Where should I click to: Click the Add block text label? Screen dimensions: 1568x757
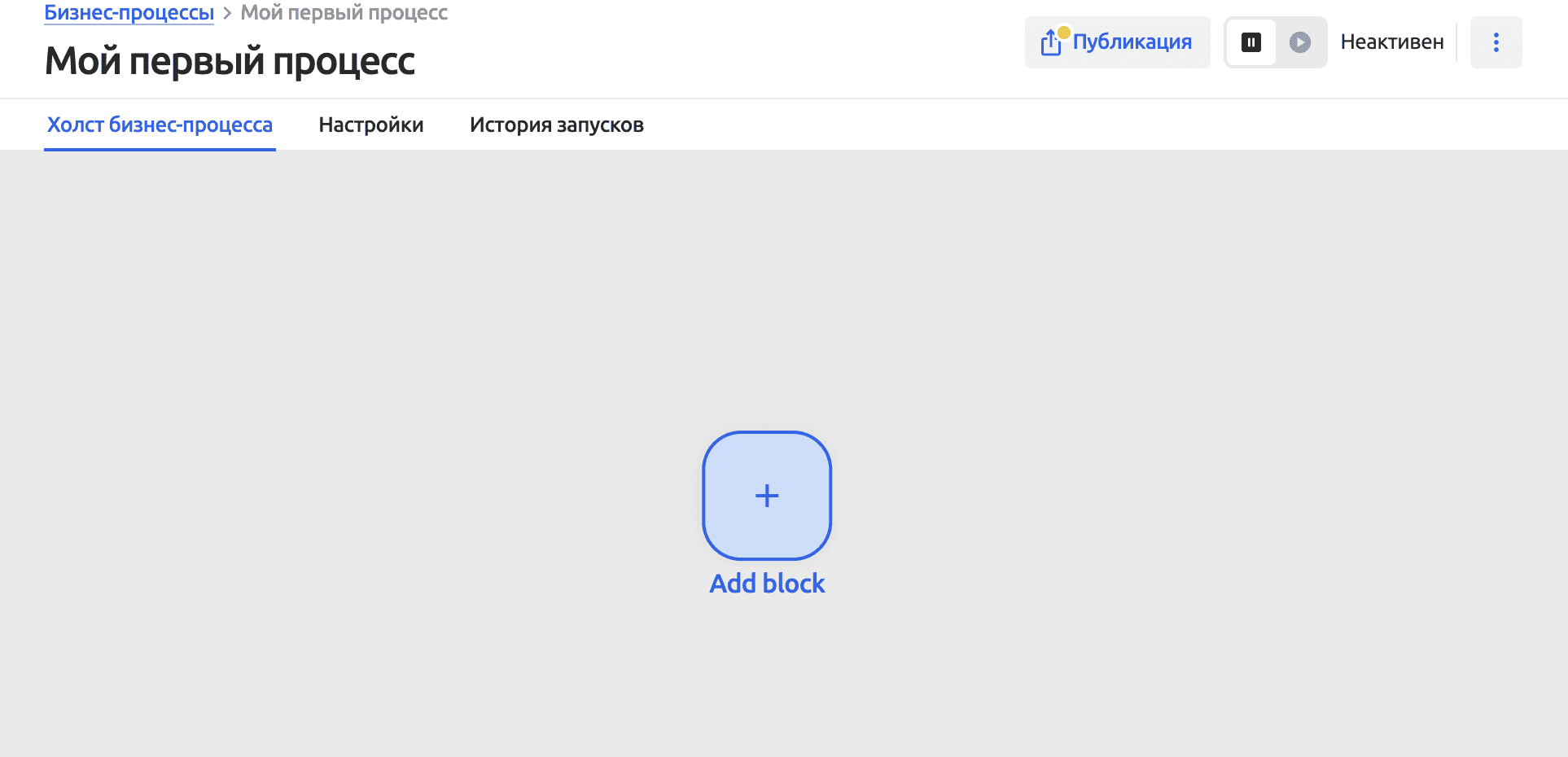[x=767, y=584]
